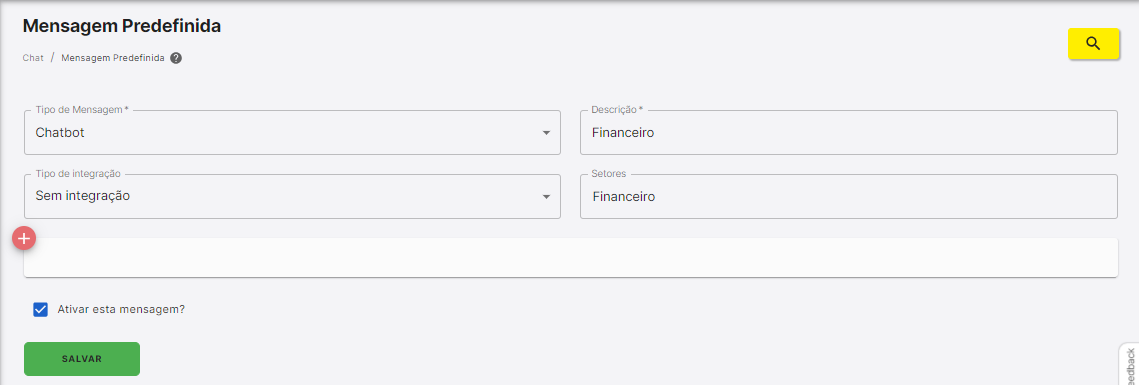Click the Mensagem Predefinida page heading

(122, 26)
